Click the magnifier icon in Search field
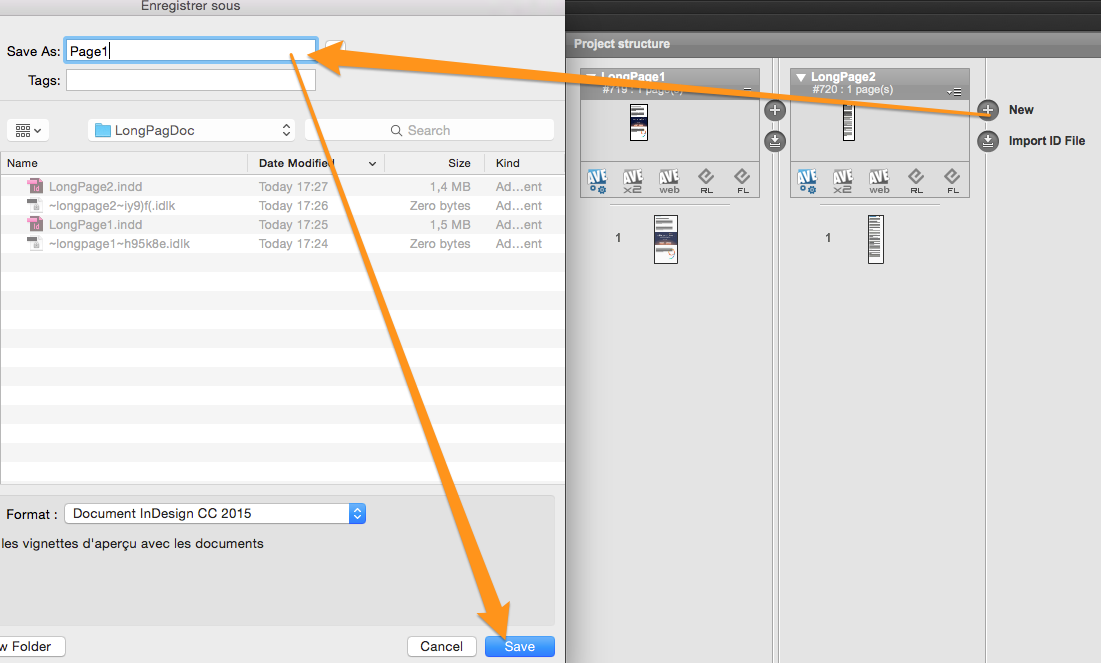Screen dimensions: 1101x663 pos(396,131)
